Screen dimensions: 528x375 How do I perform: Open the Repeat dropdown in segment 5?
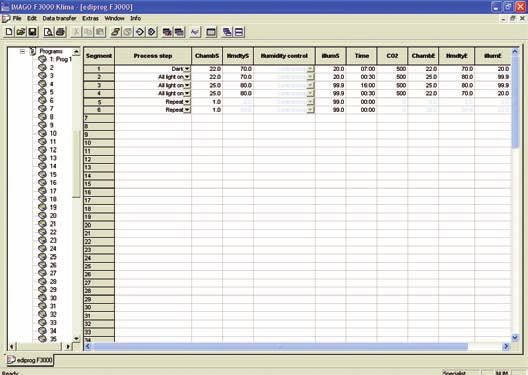tap(187, 102)
